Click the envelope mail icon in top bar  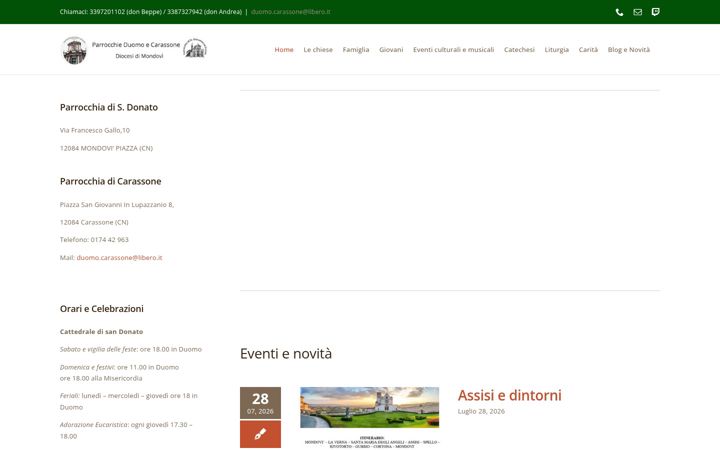(x=637, y=12)
